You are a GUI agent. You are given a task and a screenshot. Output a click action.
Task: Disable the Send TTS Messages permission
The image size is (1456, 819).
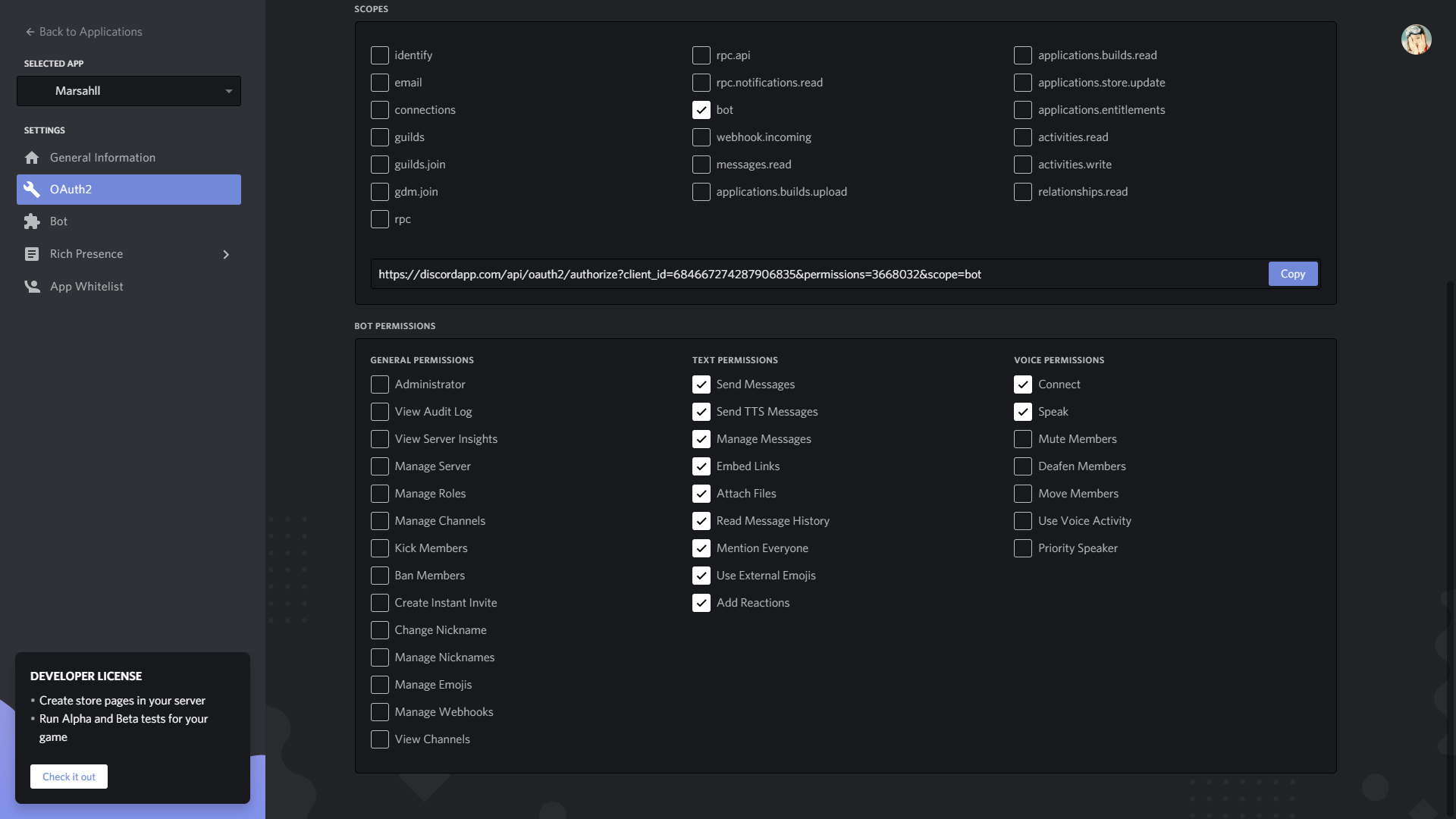coord(701,412)
